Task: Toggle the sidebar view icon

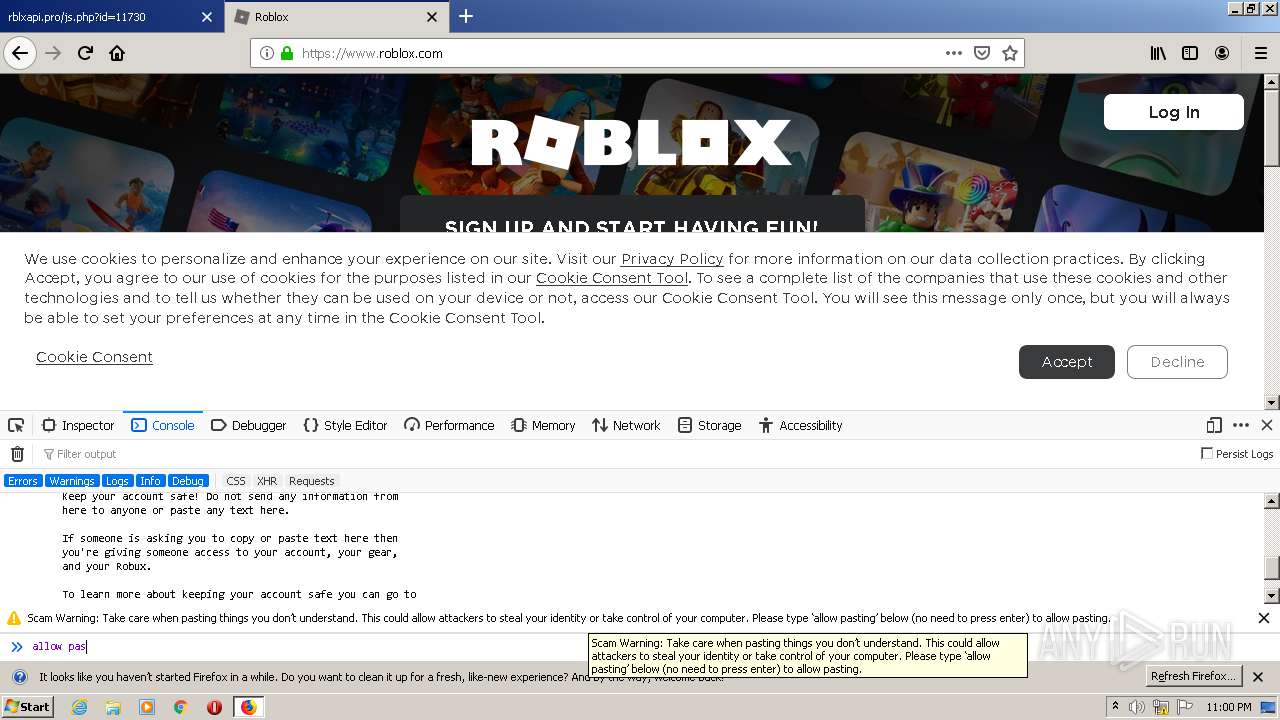Action: 1190,53
